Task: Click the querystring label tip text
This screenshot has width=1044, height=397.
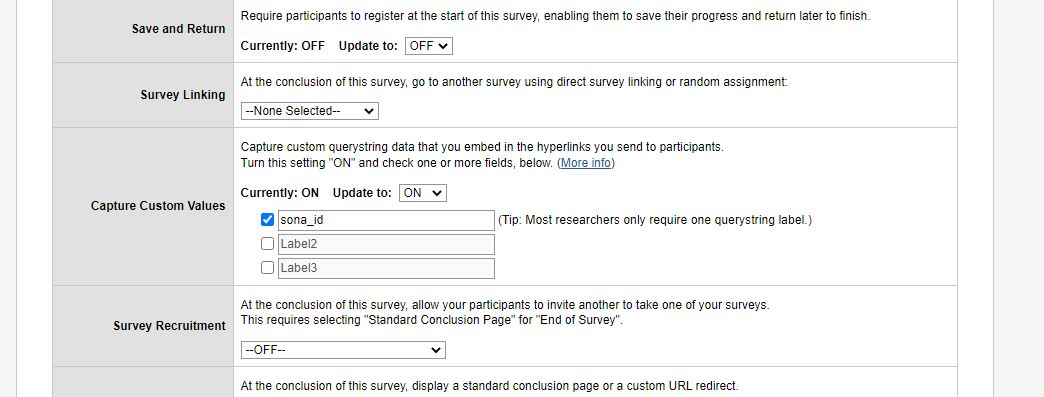Action: (655, 220)
